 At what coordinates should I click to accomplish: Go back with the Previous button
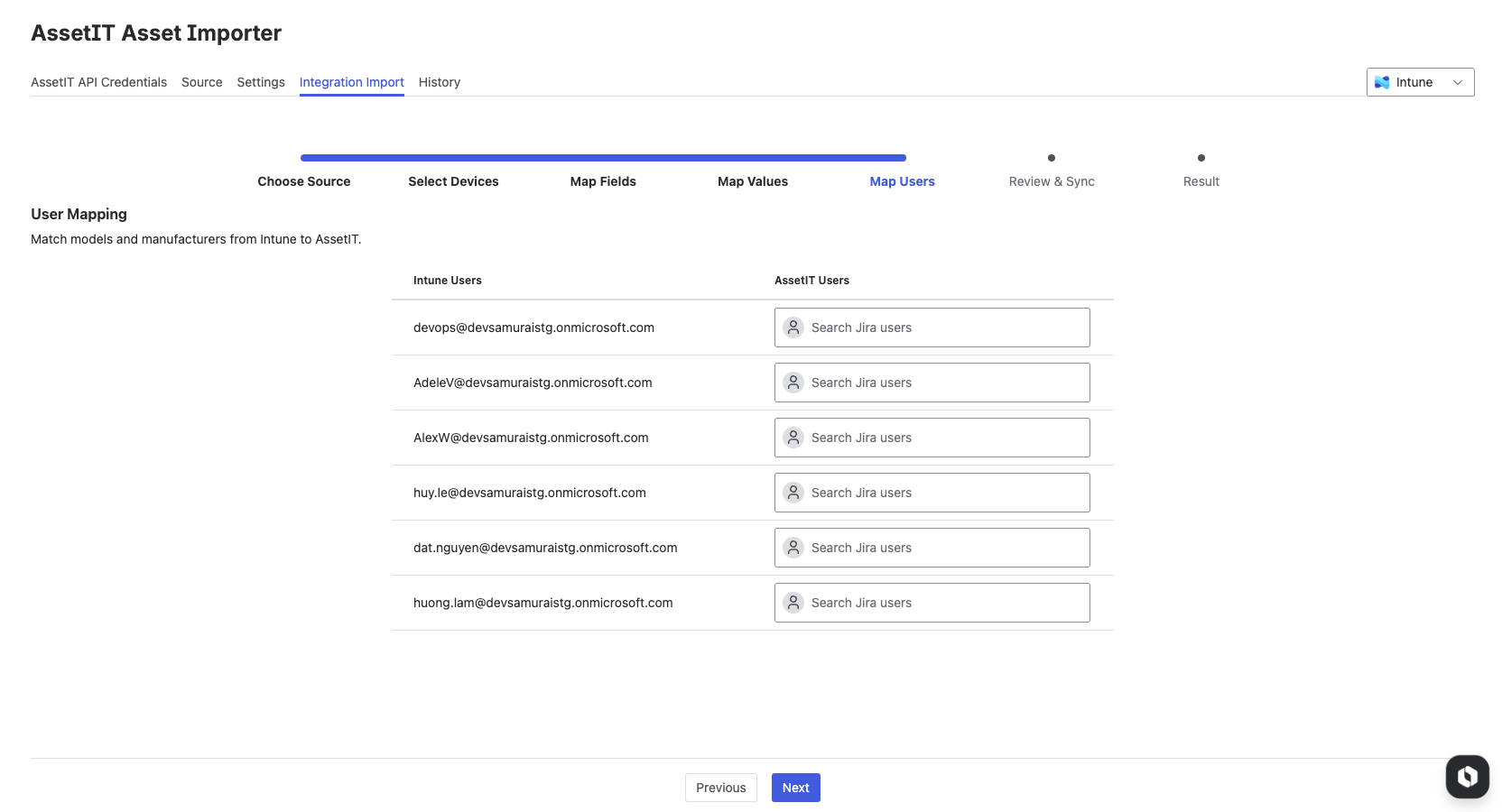[x=720, y=788]
